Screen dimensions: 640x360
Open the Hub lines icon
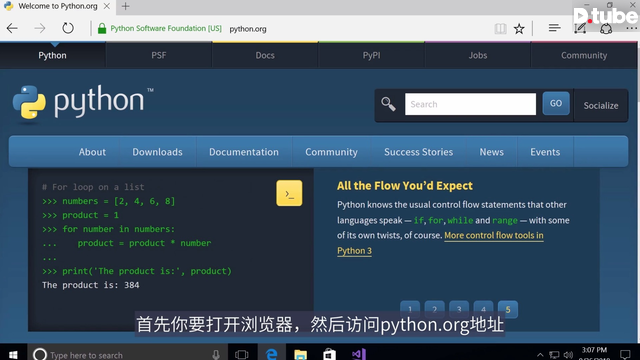(x=554, y=28)
